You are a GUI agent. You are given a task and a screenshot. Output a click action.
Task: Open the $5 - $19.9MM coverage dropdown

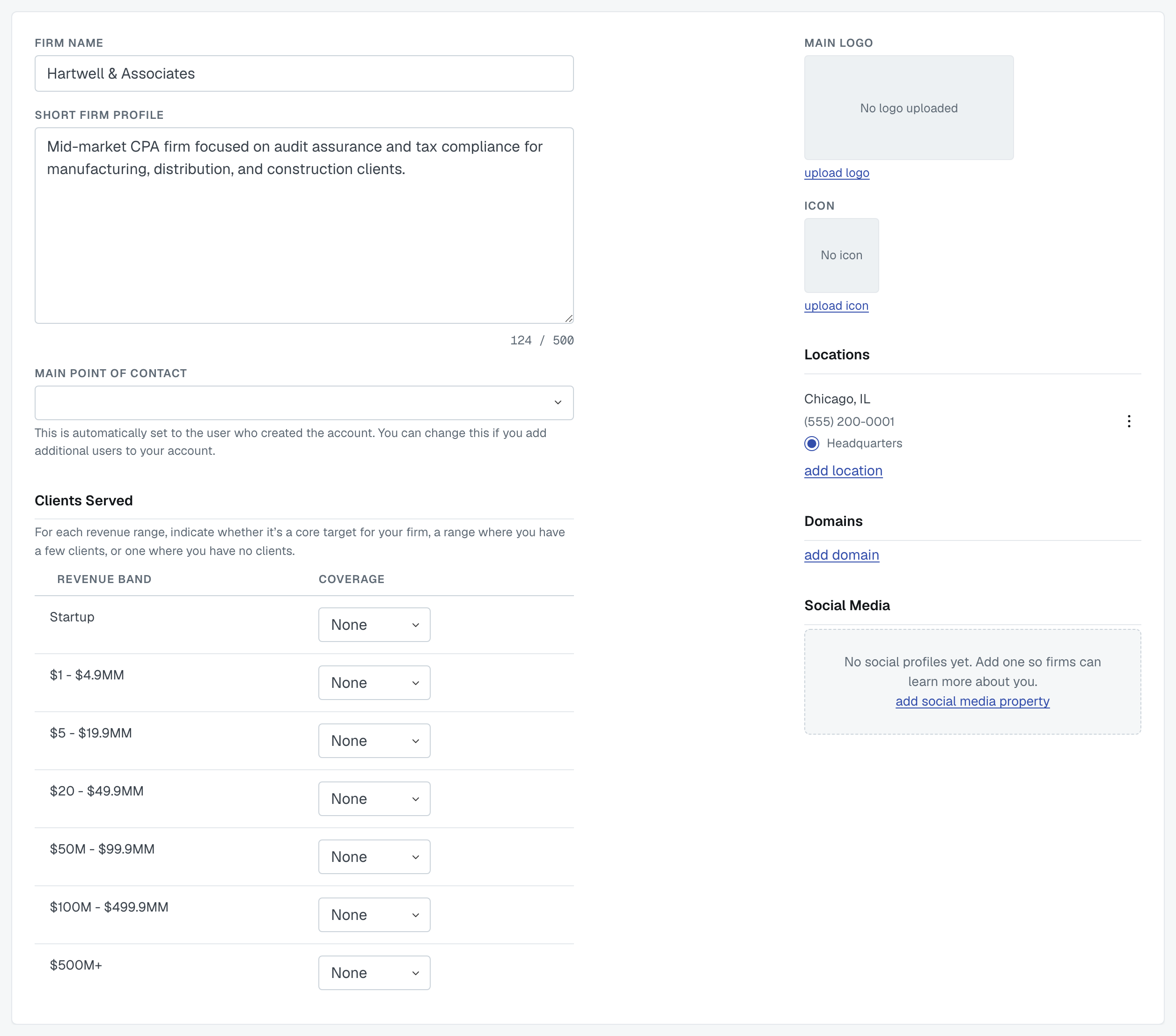[374, 740]
